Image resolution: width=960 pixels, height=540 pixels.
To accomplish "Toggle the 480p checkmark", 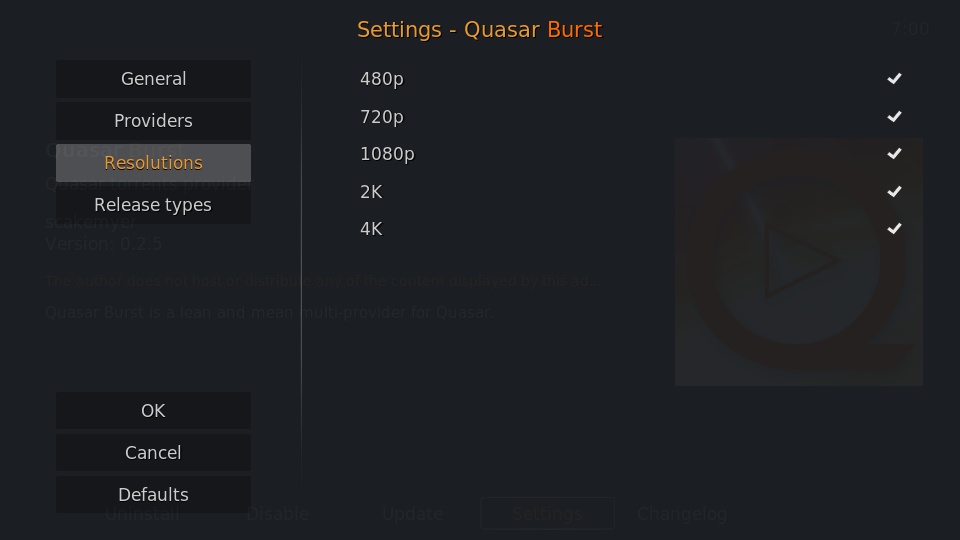I will pos(894,78).
